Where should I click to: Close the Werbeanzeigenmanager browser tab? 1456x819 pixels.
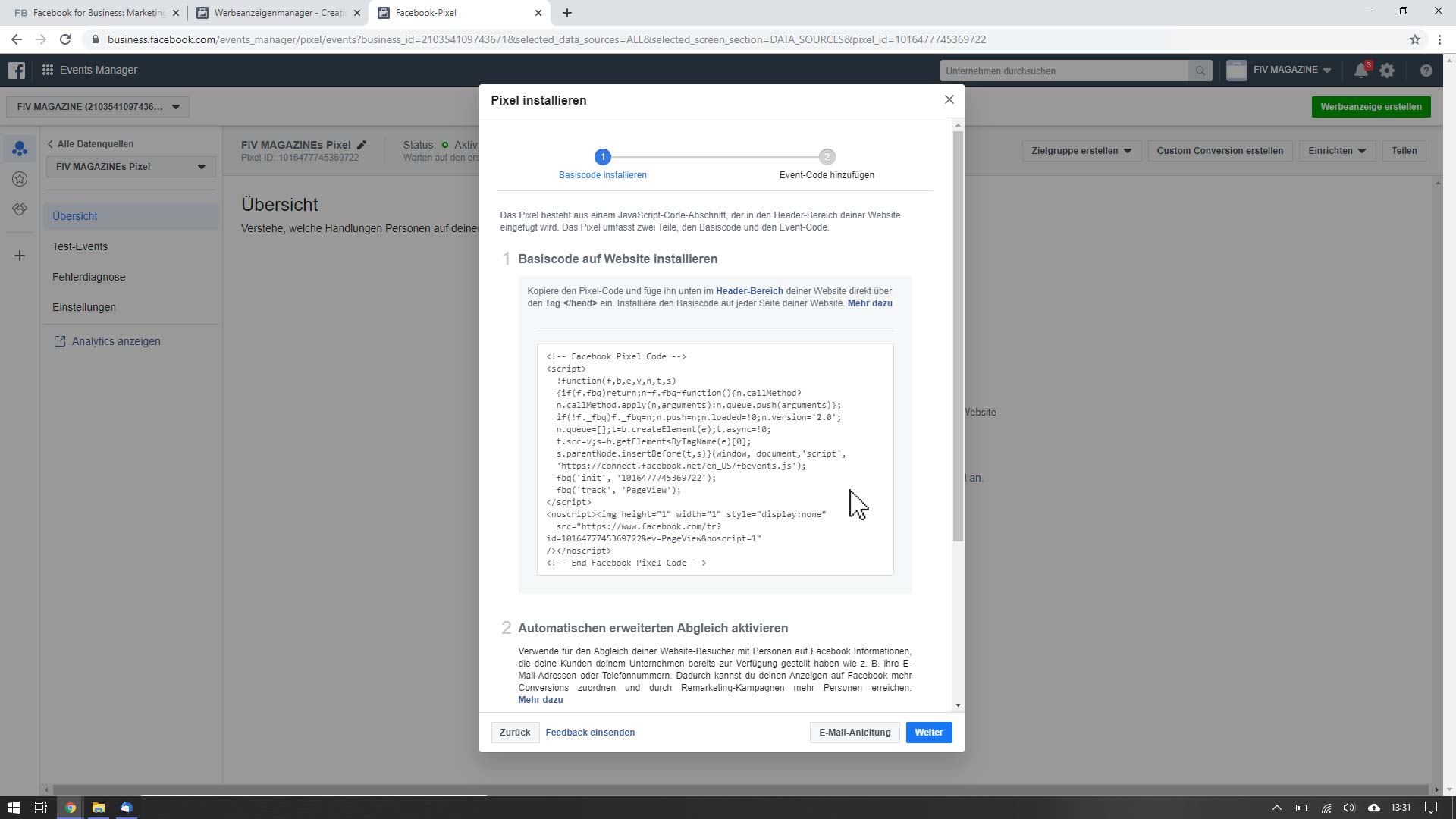357,13
